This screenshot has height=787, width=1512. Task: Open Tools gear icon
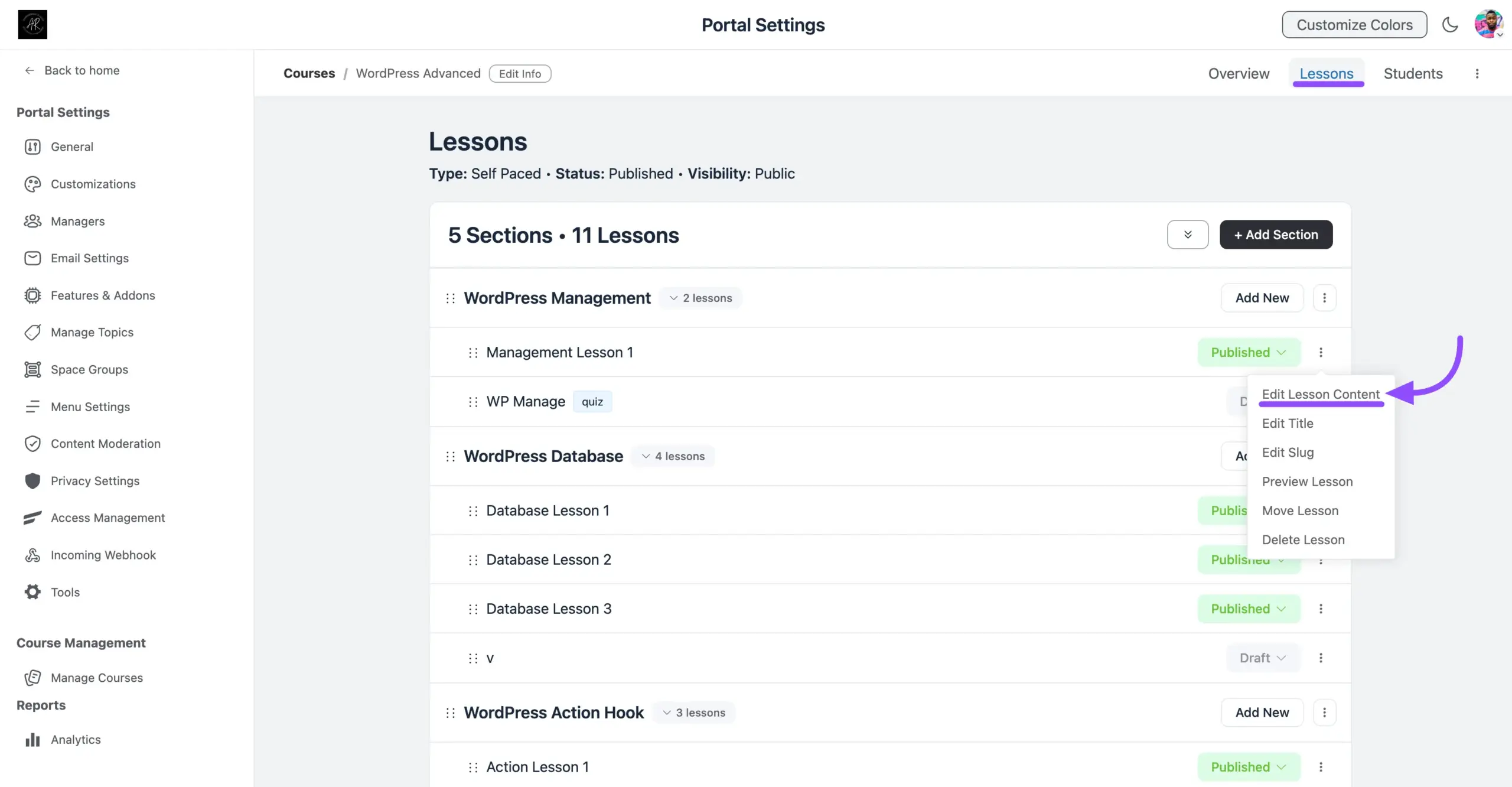[32, 592]
